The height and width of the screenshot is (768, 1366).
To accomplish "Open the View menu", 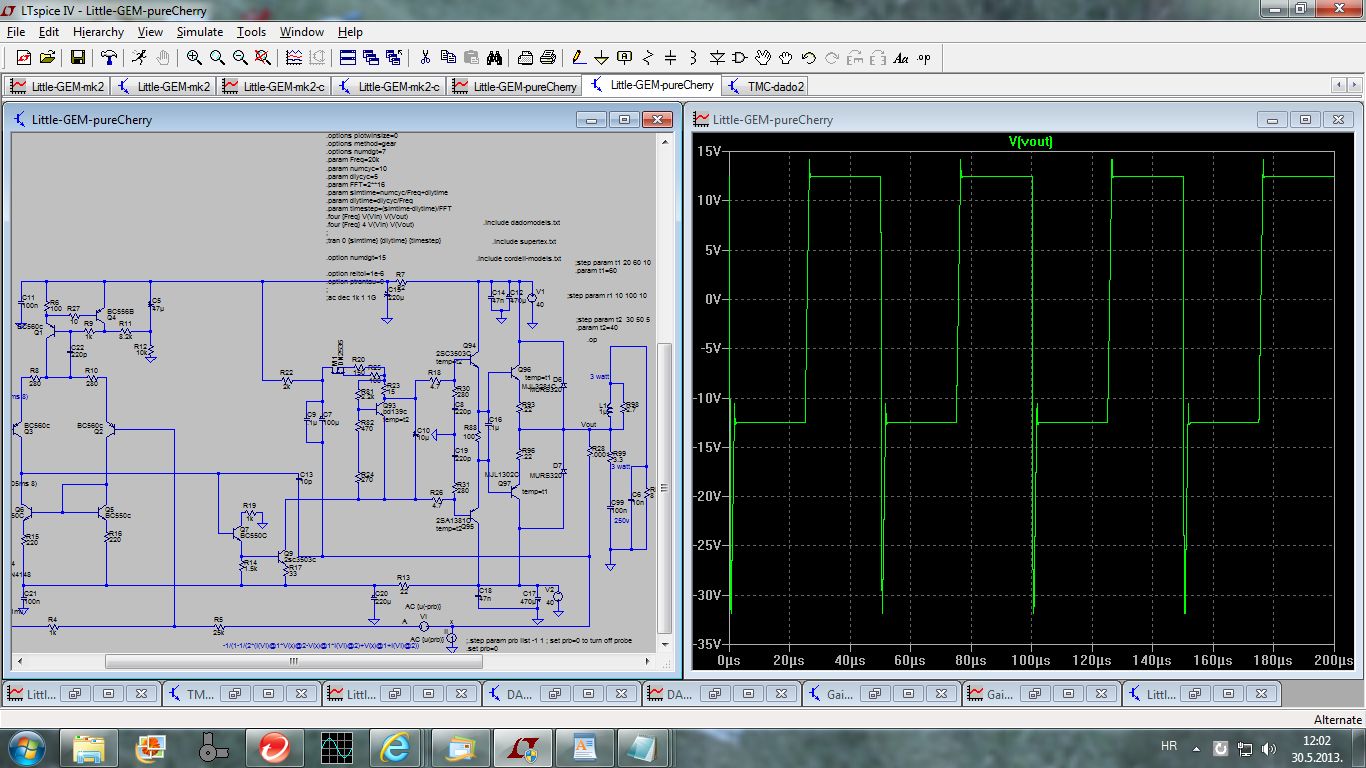I will 150,32.
